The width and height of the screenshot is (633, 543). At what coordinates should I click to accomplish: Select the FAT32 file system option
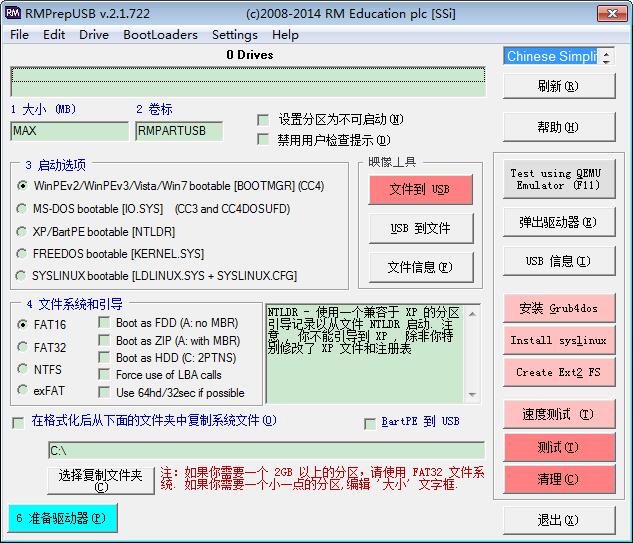click(x=23, y=347)
